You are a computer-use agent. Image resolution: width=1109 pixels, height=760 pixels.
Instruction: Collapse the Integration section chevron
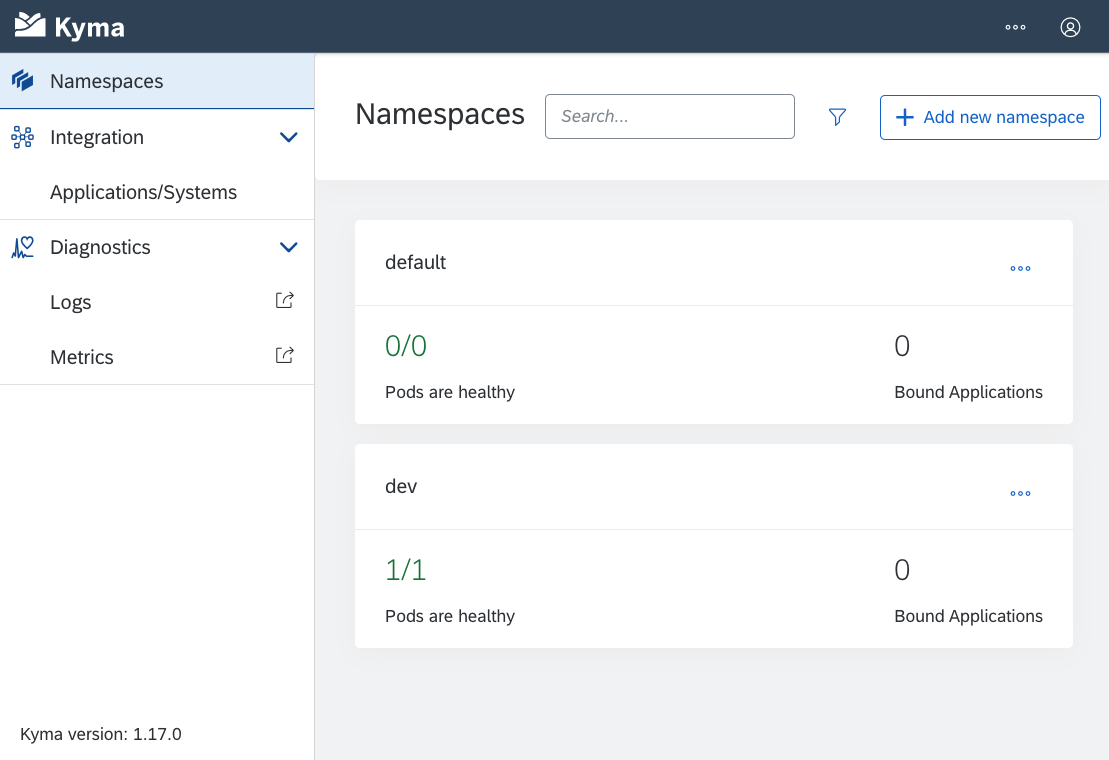click(x=289, y=137)
